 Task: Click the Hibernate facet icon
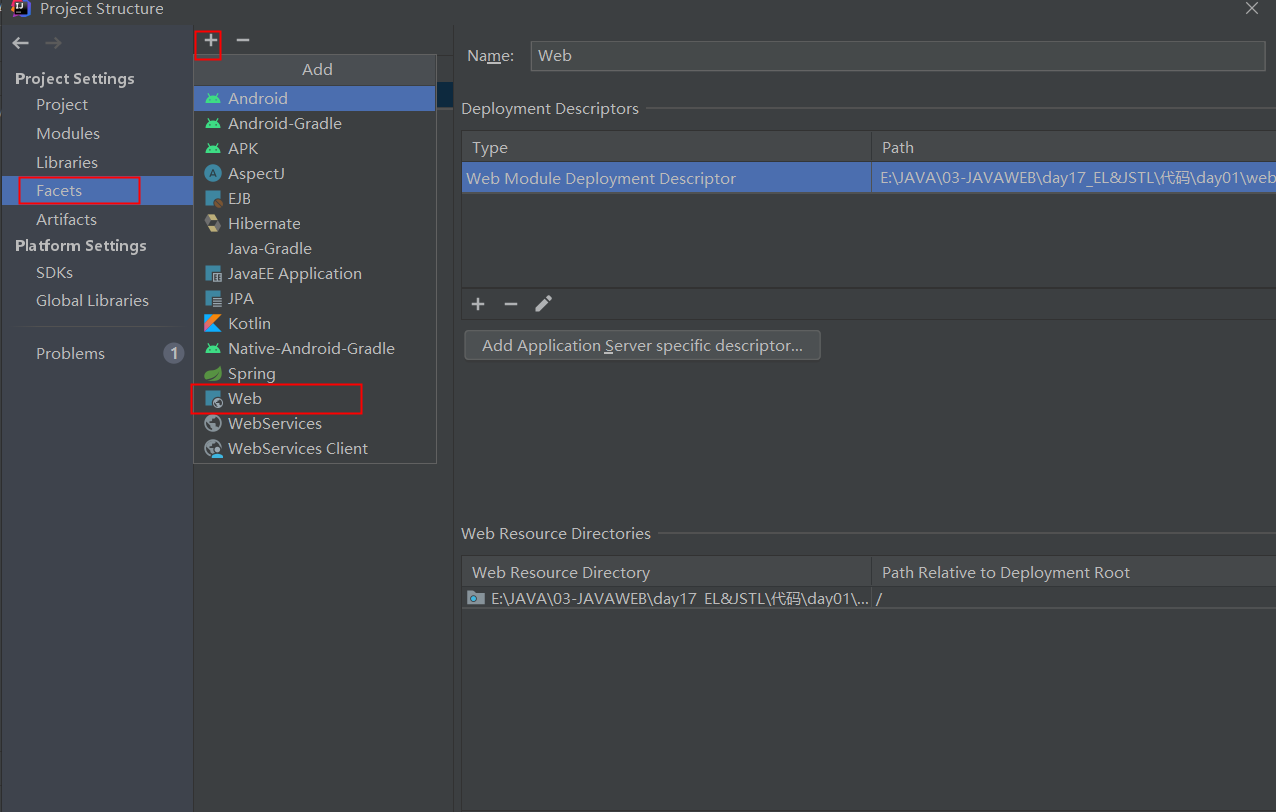[x=212, y=223]
